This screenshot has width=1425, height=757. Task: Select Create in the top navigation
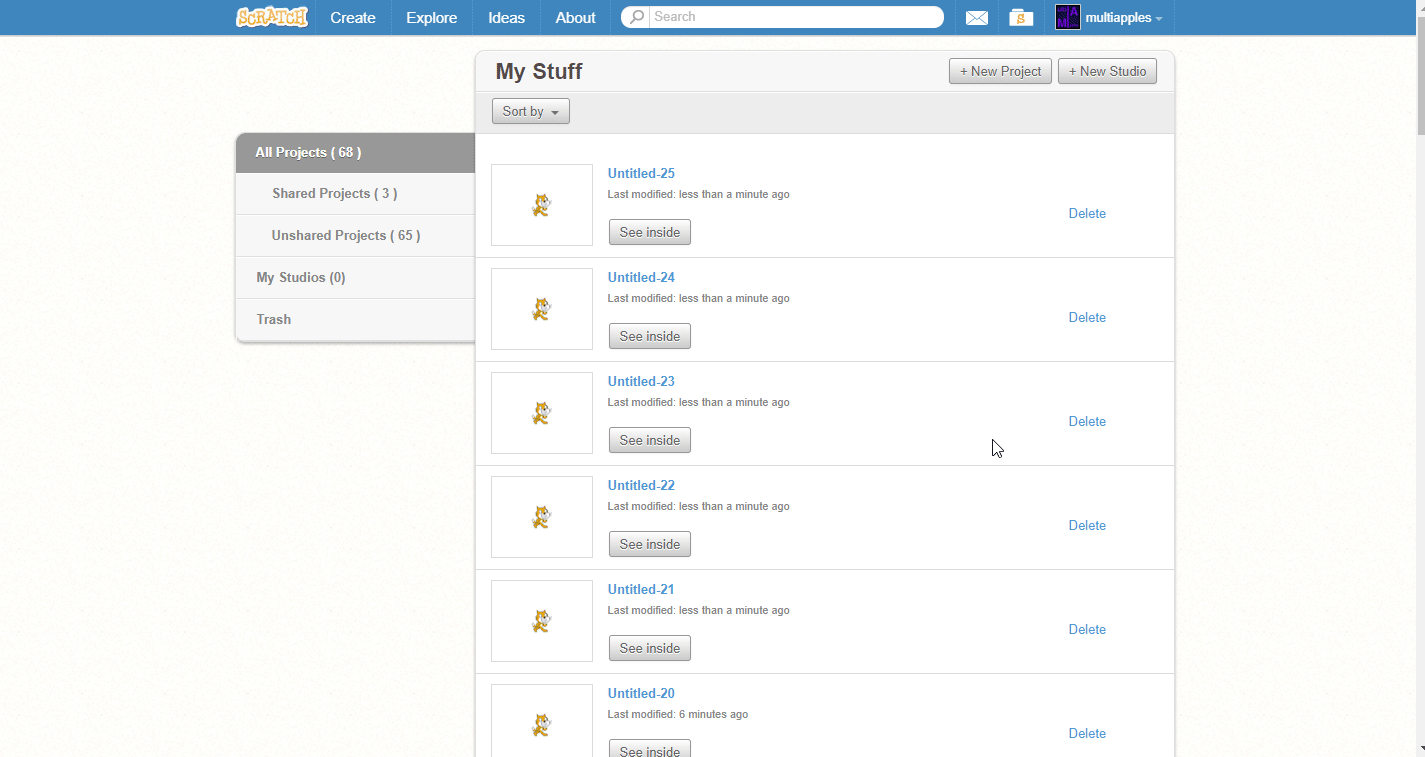click(x=353, y=18)
